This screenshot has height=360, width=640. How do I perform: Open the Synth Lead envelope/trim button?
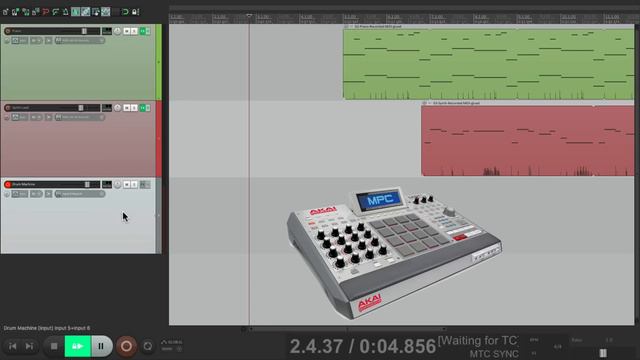click(20, 117)
